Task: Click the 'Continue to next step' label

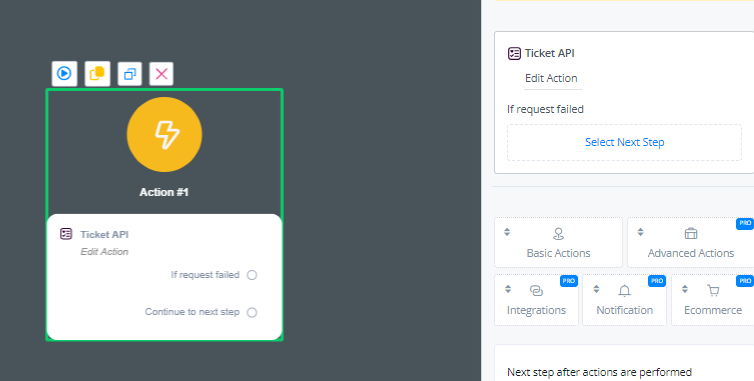Action: tap(192, 312)
